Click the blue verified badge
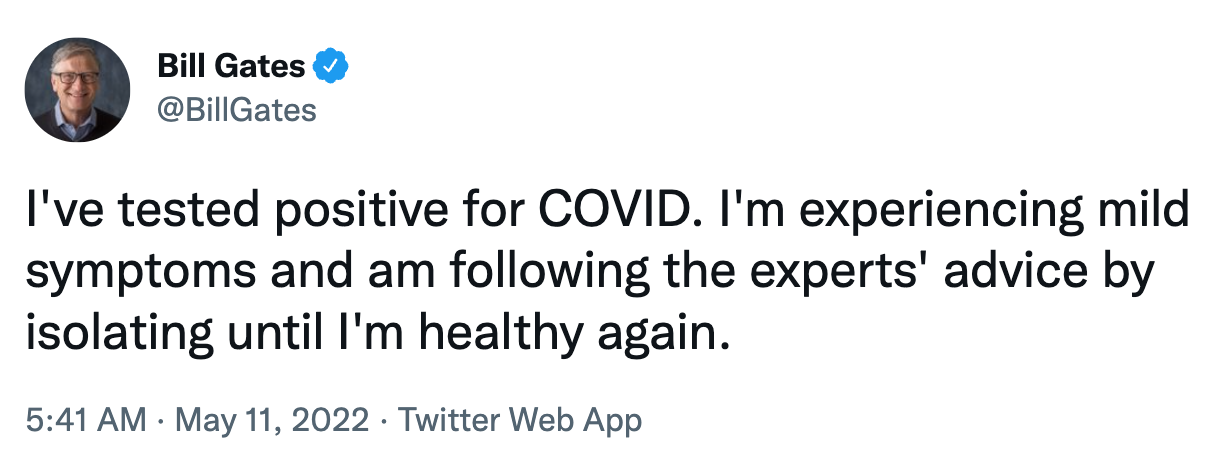The image size is (1214, 450). point(330,68)
